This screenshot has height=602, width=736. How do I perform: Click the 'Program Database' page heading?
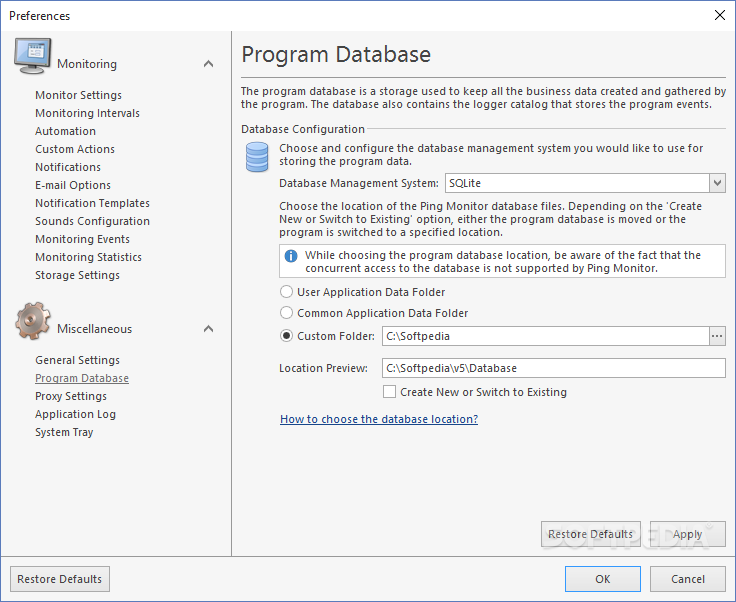click(x=336, y=54)
